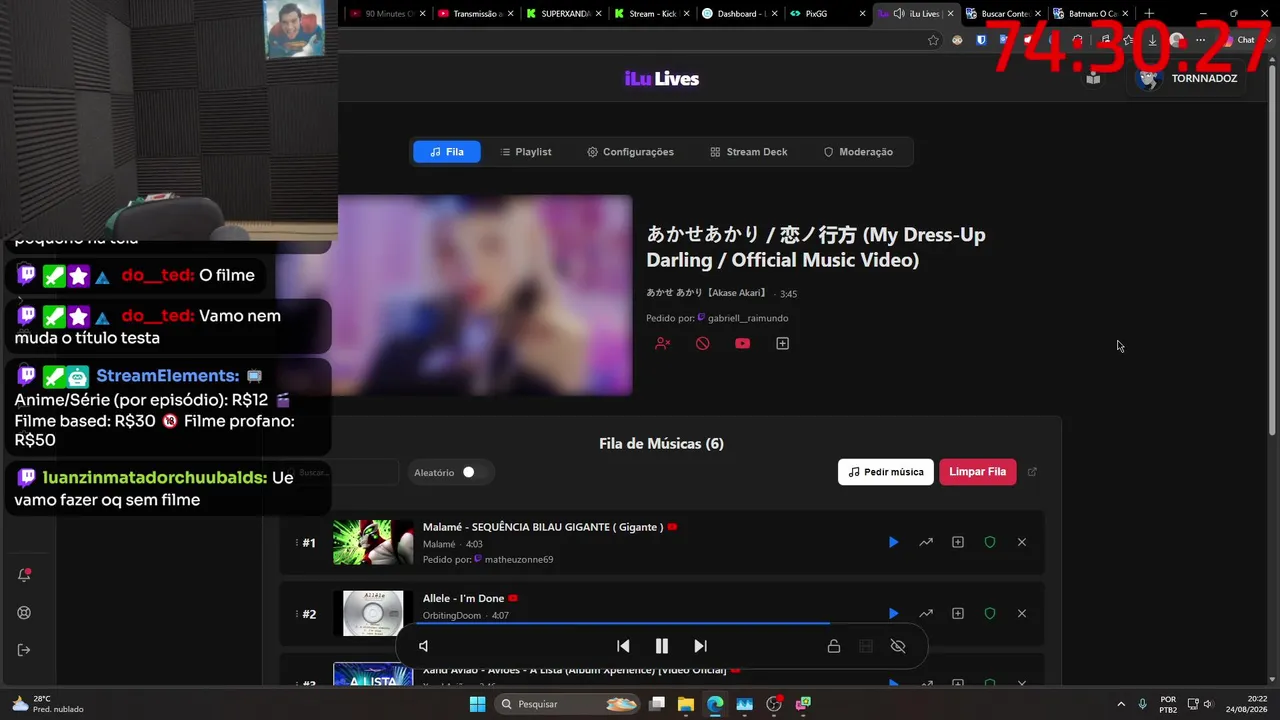Viewport: 1280px width, 720px height.
Task: Click the taskbar Pesquisar search box
Action: (x=567, y=704)
